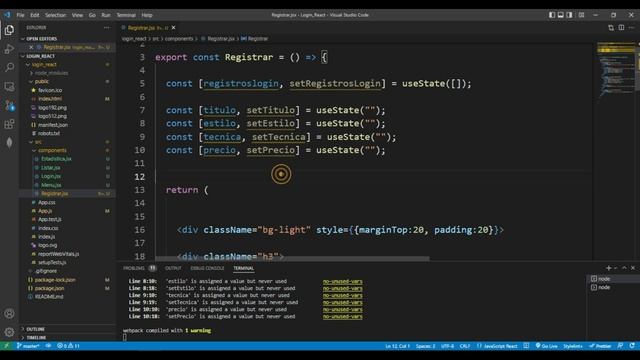Open the Remote Explorer view
Viewport: 640px width, 360px height.
(x=9, y=86)
